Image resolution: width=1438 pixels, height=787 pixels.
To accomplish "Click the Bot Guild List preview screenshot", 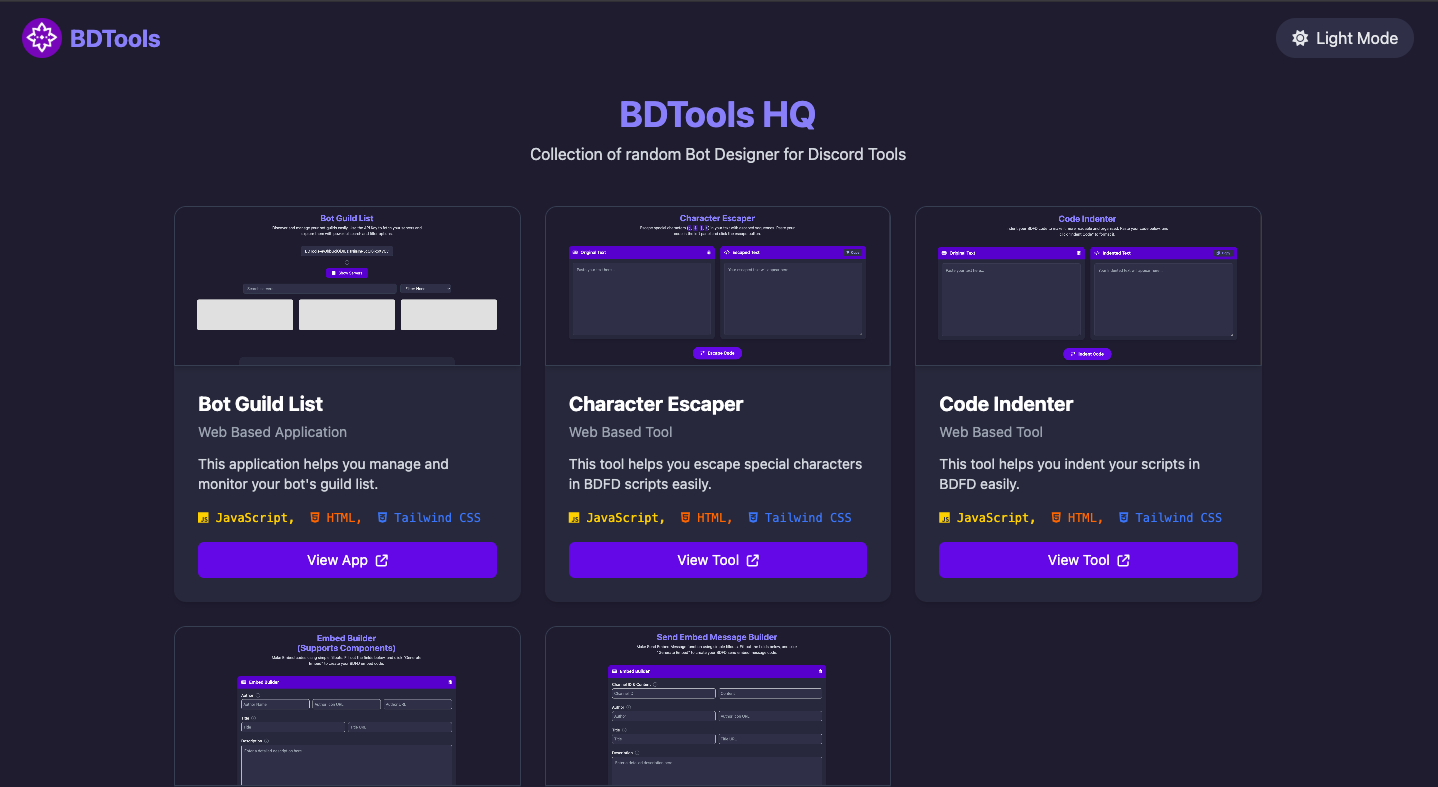I will (347, 285).
